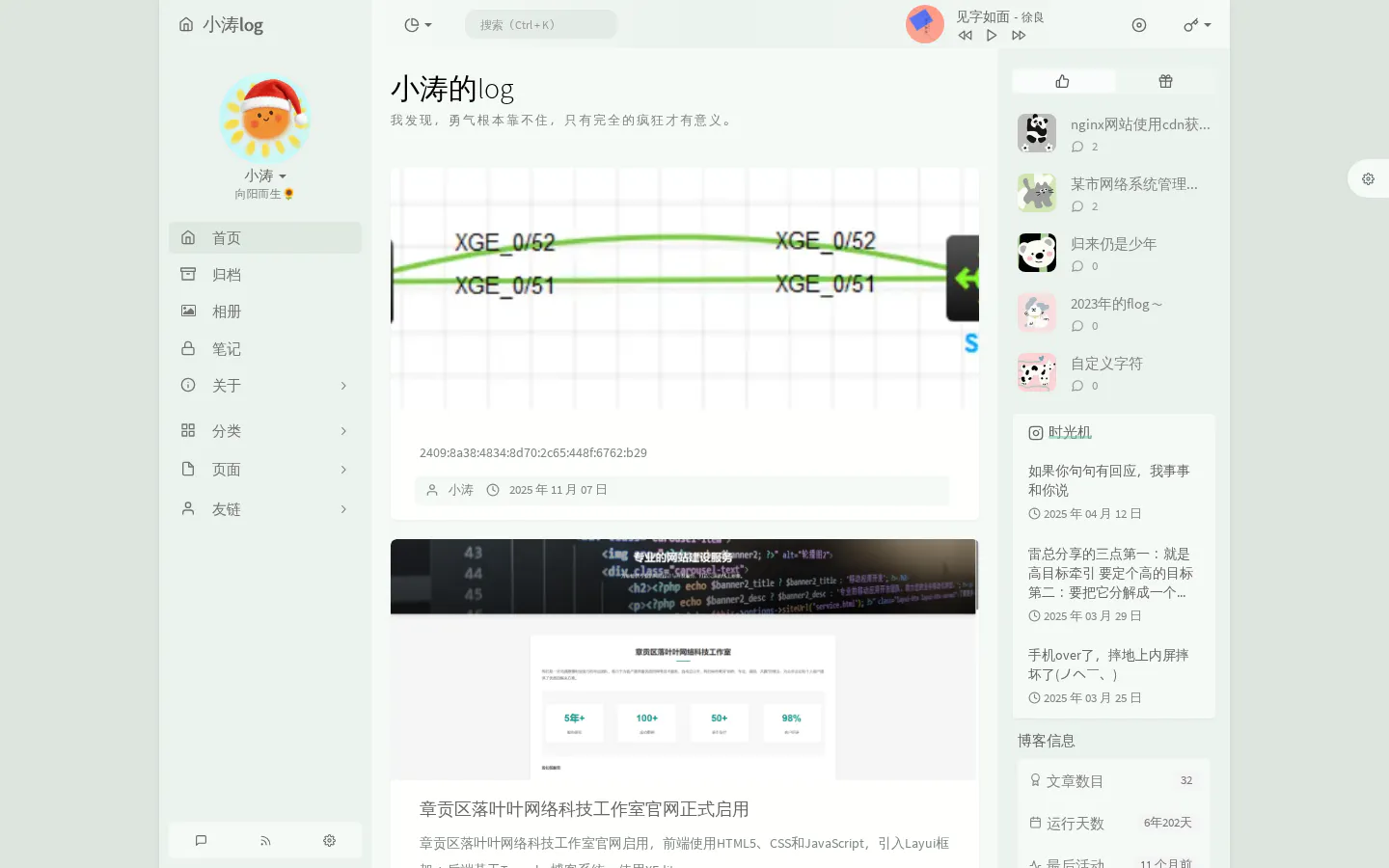This screenshot has width=1389, height=868.
Task: Expand the 友链 chevron arrow
Action: pos(343,509)
